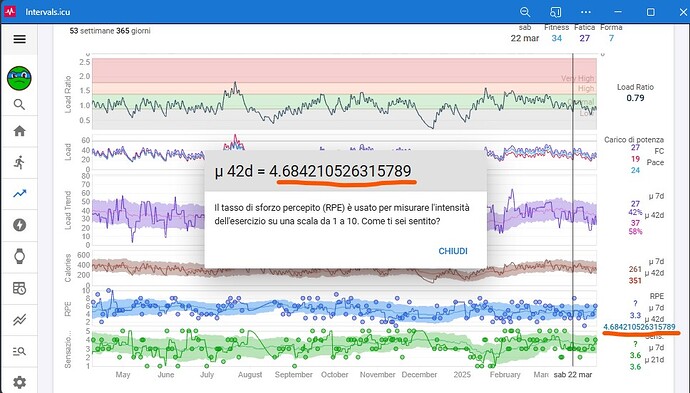Open activities running figure icon
This screenshot has height=393, width=690.
(19, 162)
